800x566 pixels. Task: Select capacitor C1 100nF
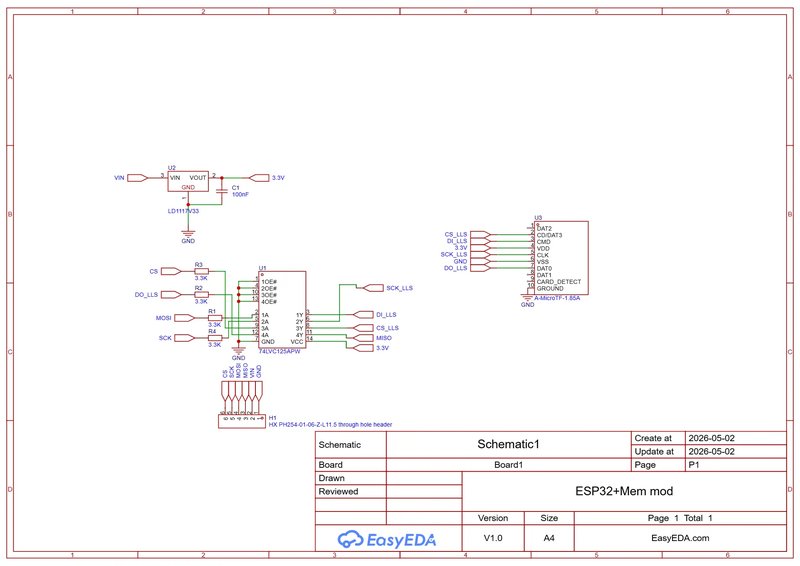[x=222, y=191]
